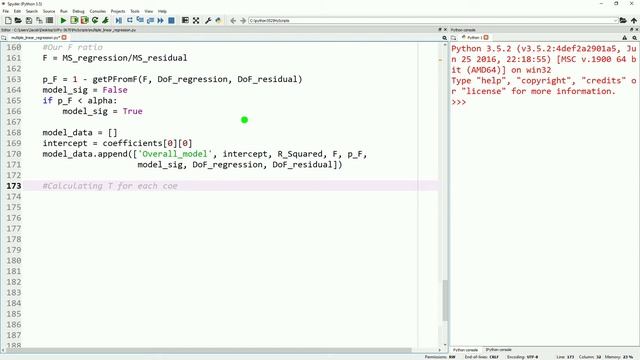Switch to bottom Python console tab

click(465, 350)
